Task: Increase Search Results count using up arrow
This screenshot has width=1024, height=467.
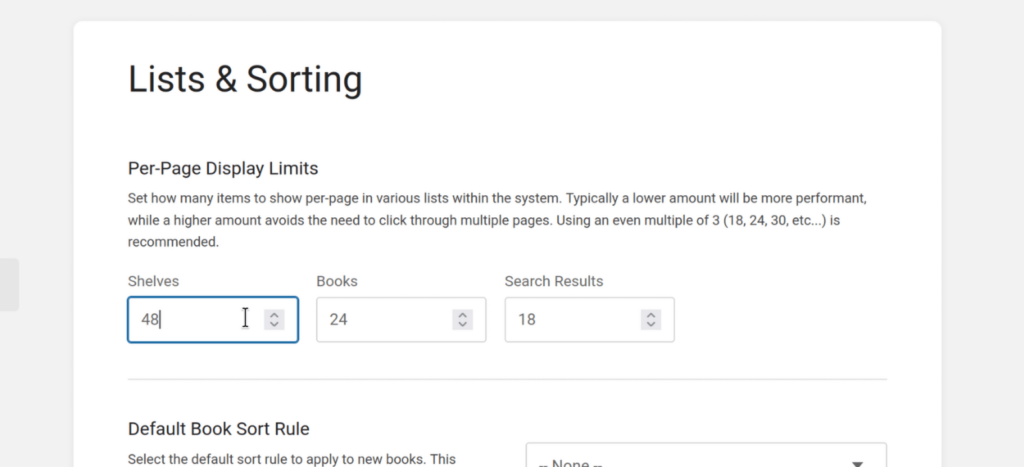Action: 651,314
